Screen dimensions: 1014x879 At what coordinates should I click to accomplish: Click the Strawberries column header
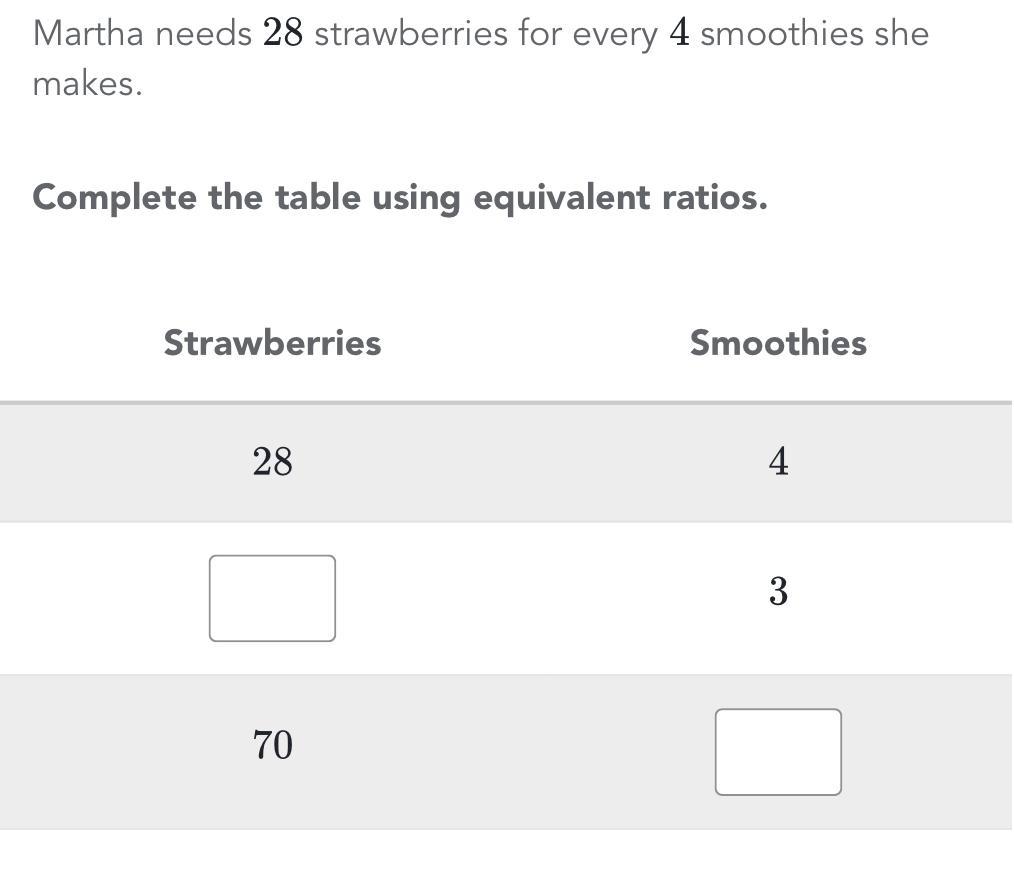[272, 343]
